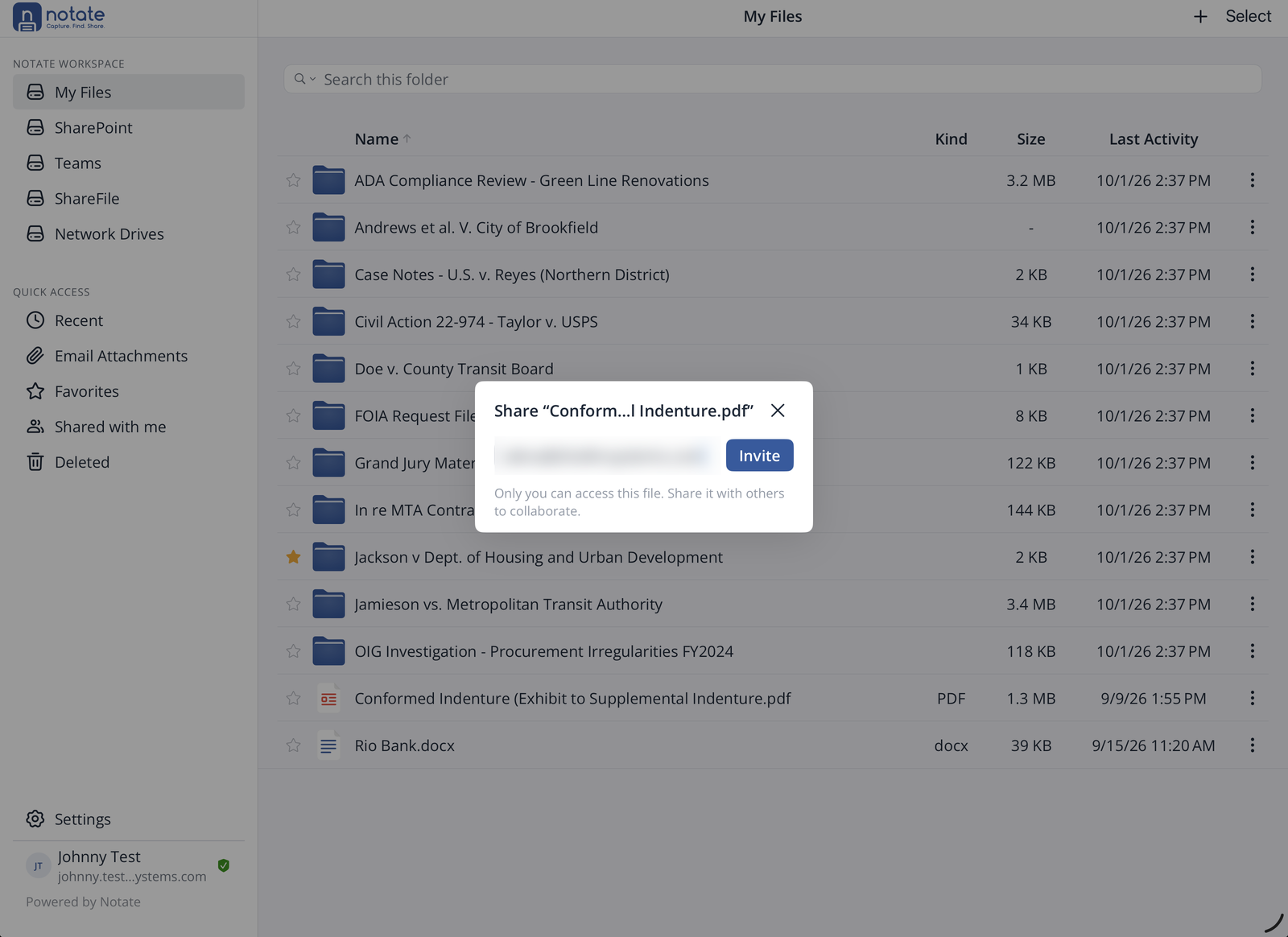Image resolution: width=1288 pixels, height=937 pixels.
Task: Open SharePoint workspace
Action: 129,127
